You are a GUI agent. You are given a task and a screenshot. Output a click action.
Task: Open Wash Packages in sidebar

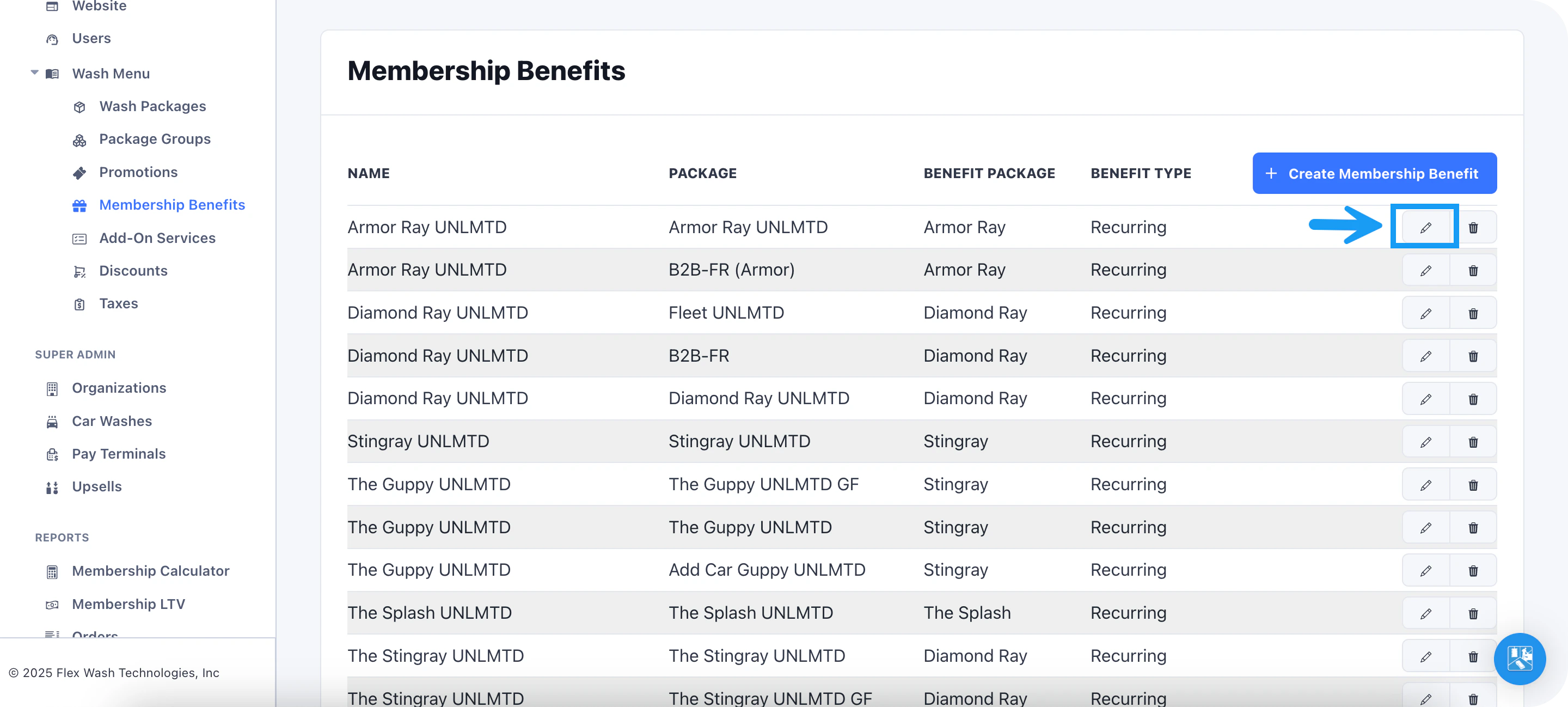(x=152, y=106)
